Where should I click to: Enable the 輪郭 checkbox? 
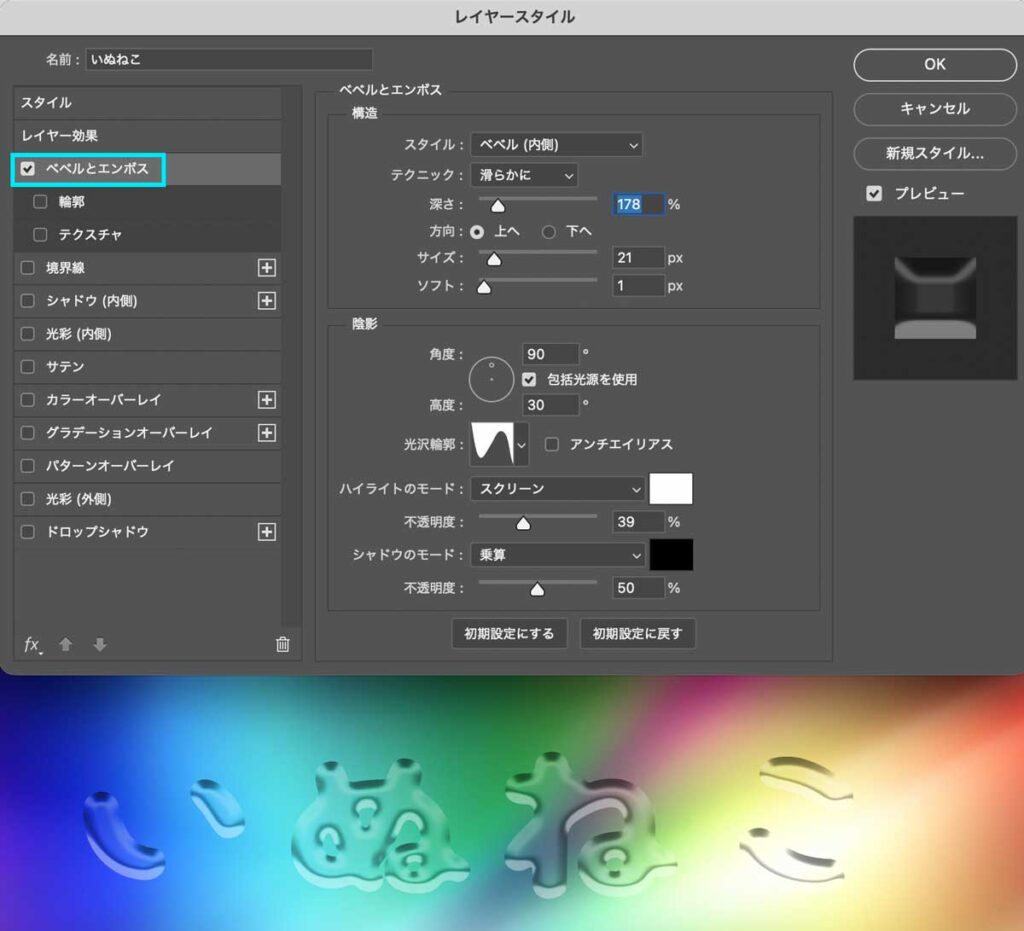pos(40,201)
